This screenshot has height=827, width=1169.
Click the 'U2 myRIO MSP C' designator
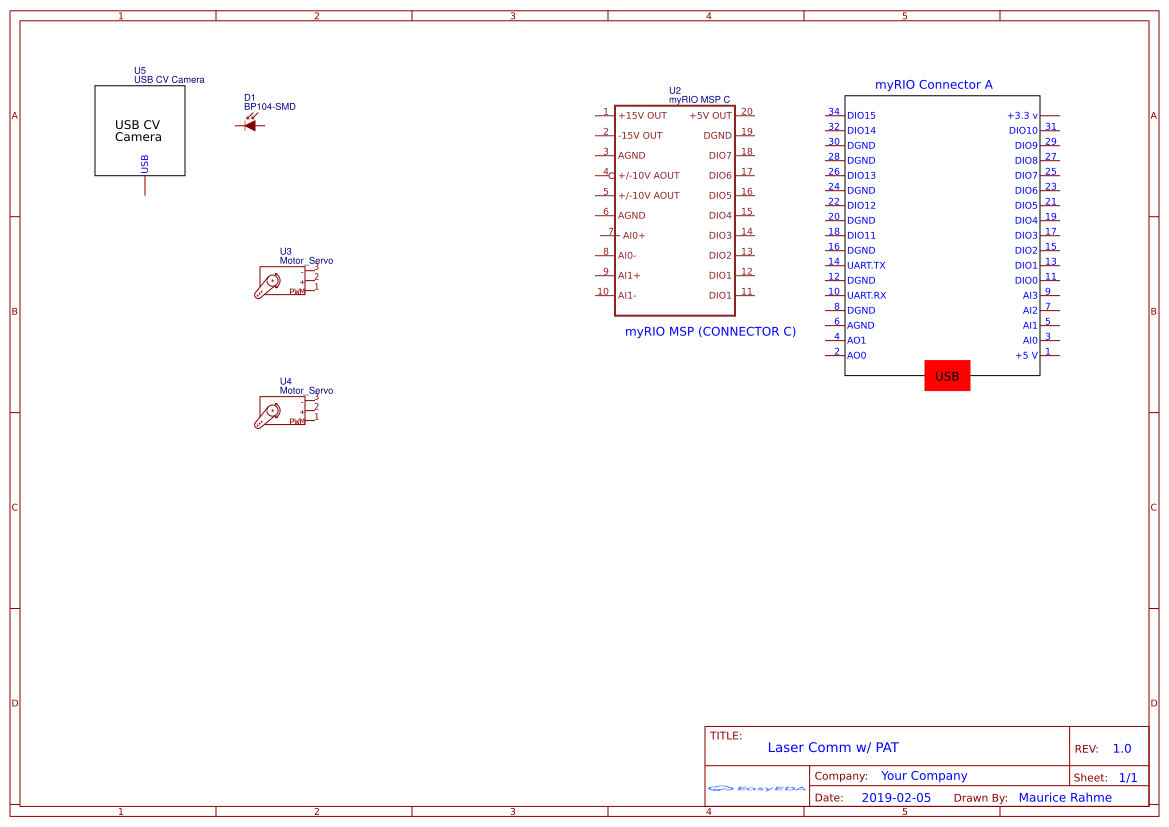pos(699,95)
